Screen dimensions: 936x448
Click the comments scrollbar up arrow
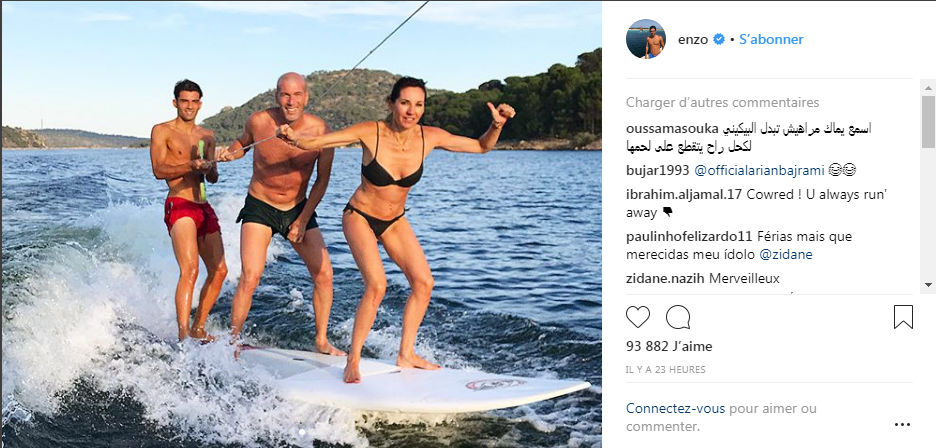[x=928, y=88]
